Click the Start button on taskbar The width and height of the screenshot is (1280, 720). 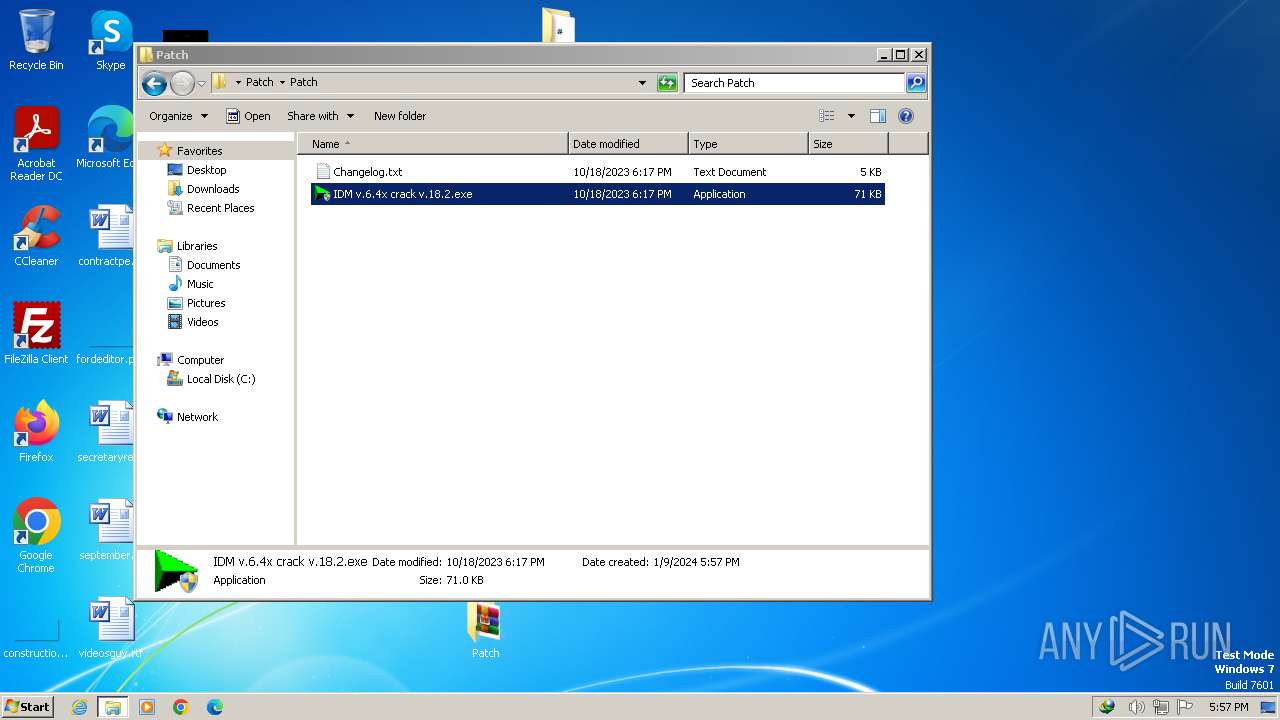(27, 706)
